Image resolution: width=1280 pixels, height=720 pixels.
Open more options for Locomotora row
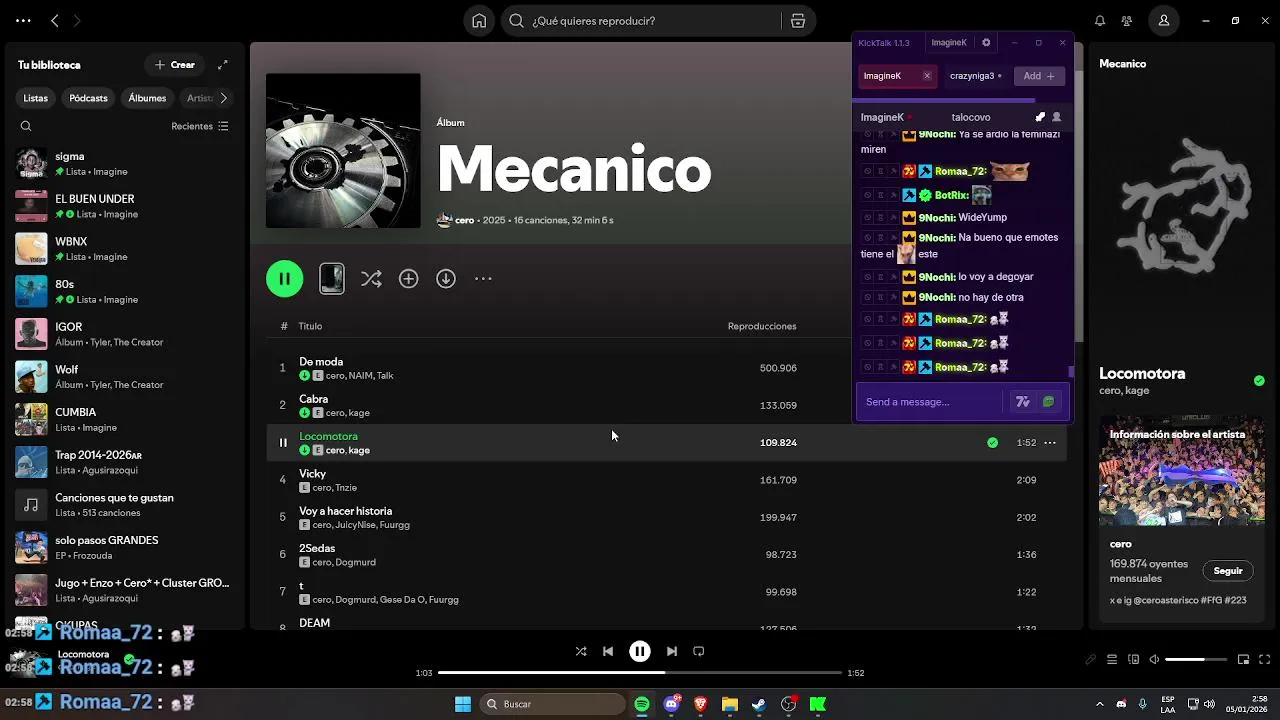point(1050,443)
